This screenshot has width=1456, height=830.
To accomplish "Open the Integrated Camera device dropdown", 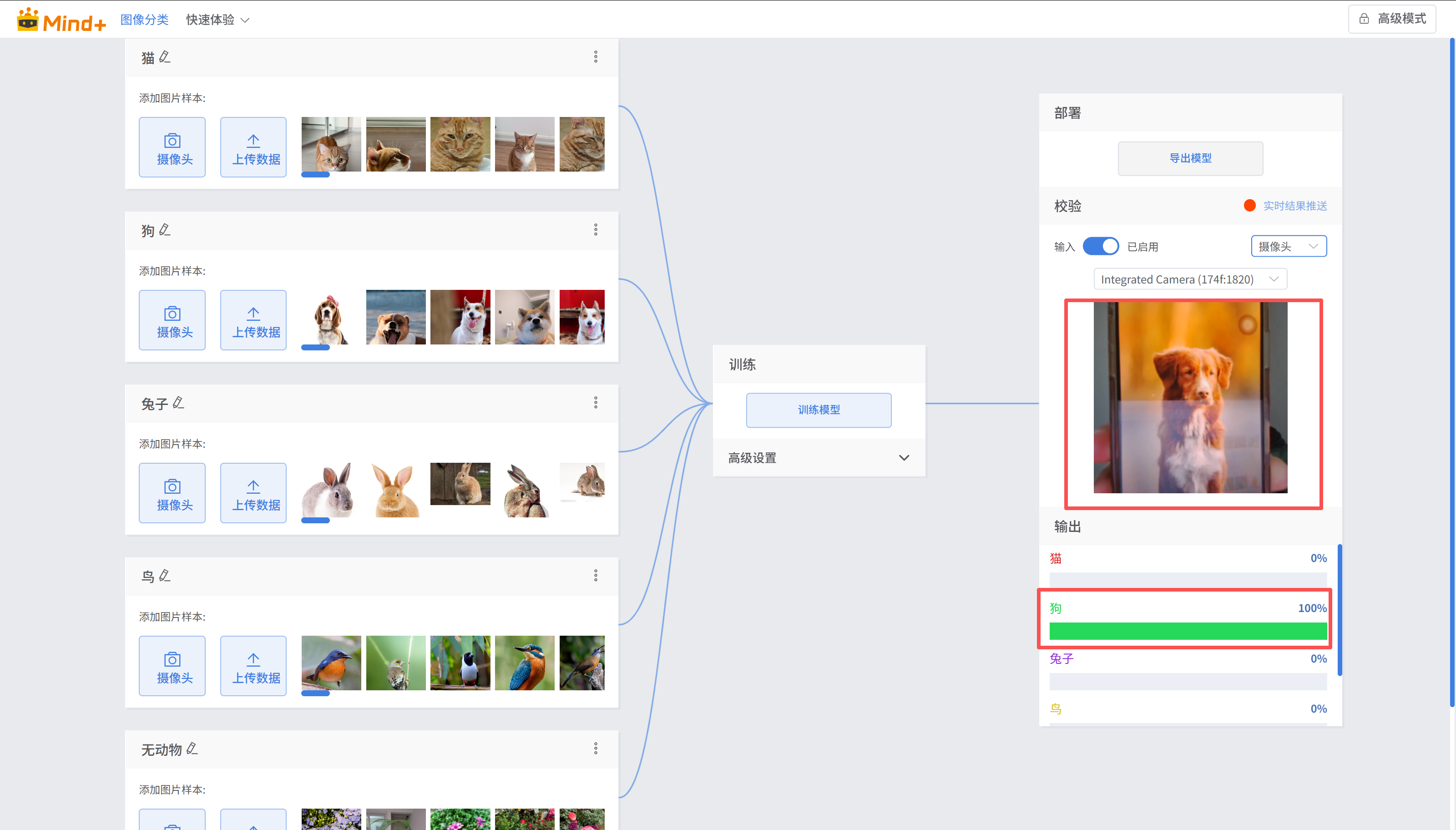I will tap(1190, 279).
